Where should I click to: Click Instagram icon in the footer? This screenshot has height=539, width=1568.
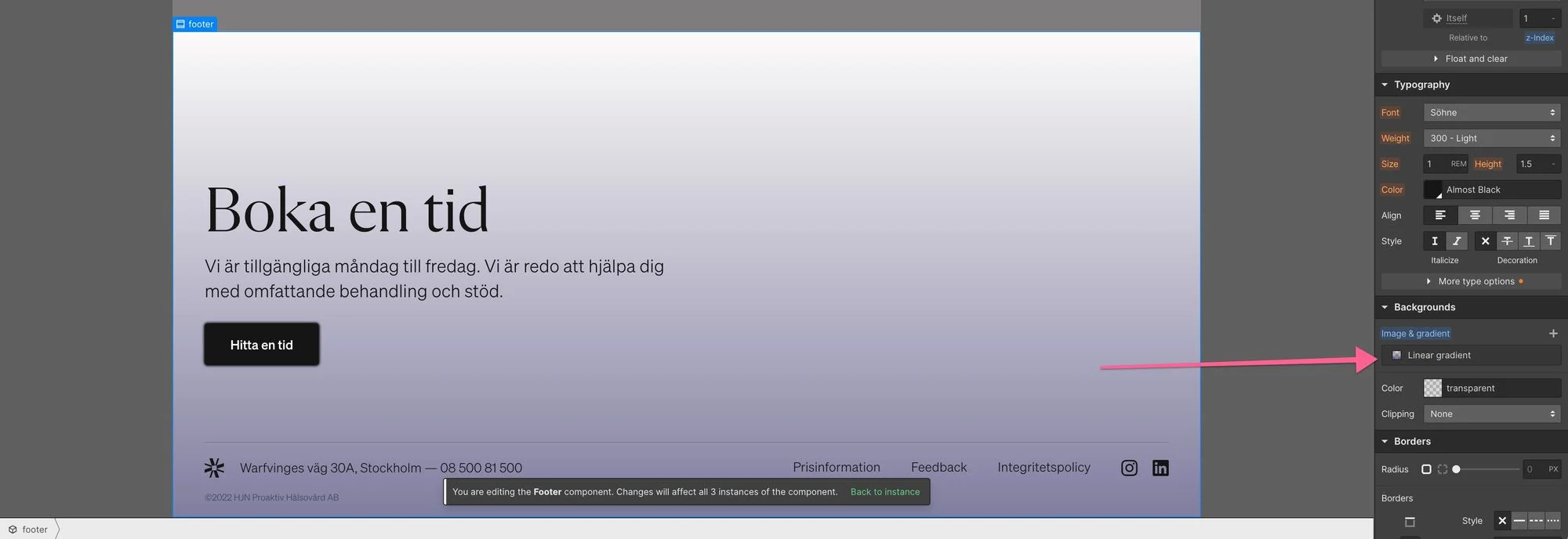click(1129, 468)
